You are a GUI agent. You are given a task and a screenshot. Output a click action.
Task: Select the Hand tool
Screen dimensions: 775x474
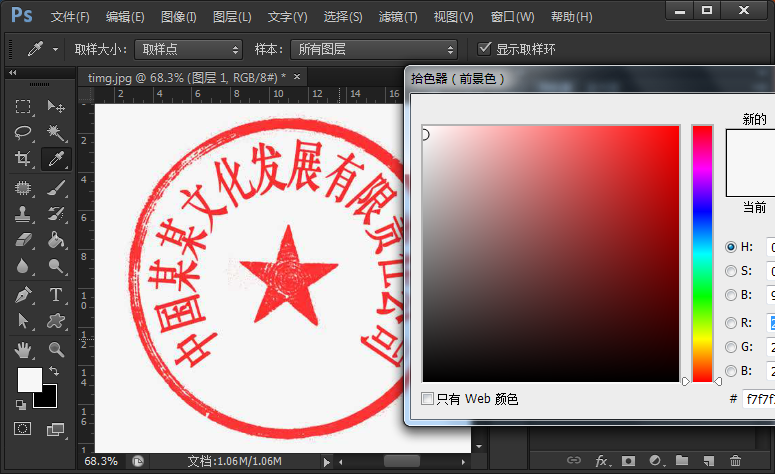tap(23, 350)
